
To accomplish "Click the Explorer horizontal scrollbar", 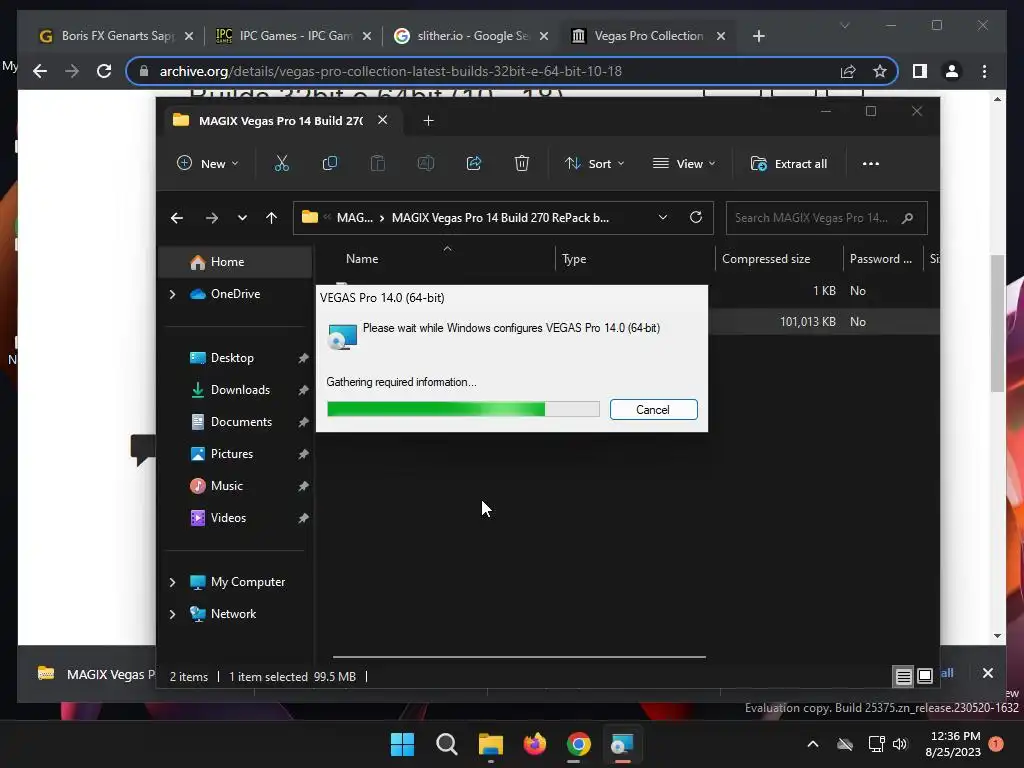I will click(519, 657).
